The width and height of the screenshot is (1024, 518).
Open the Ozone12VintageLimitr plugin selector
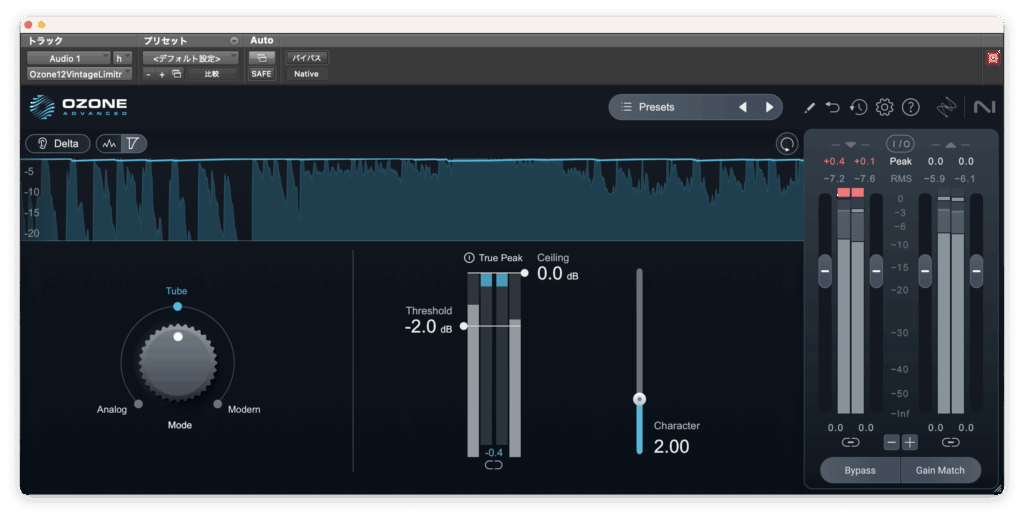click(x=79, y=74)
